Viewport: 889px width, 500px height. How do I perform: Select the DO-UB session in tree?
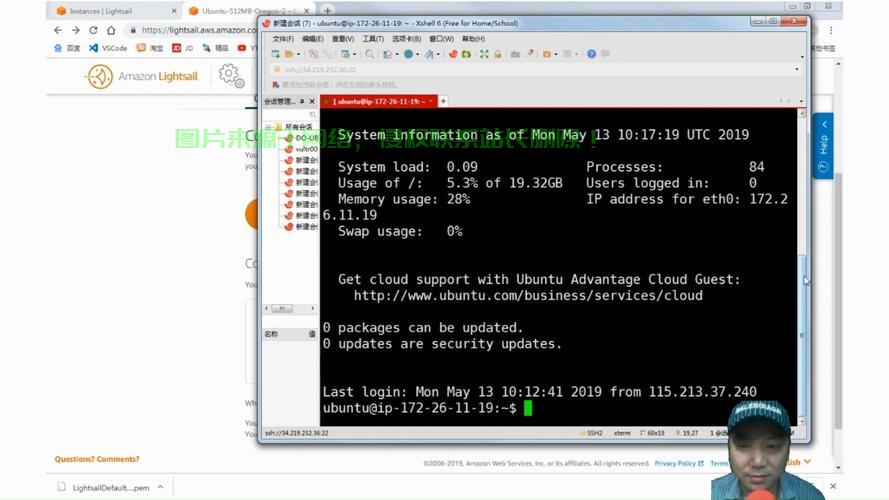click(x=305, y=138)
